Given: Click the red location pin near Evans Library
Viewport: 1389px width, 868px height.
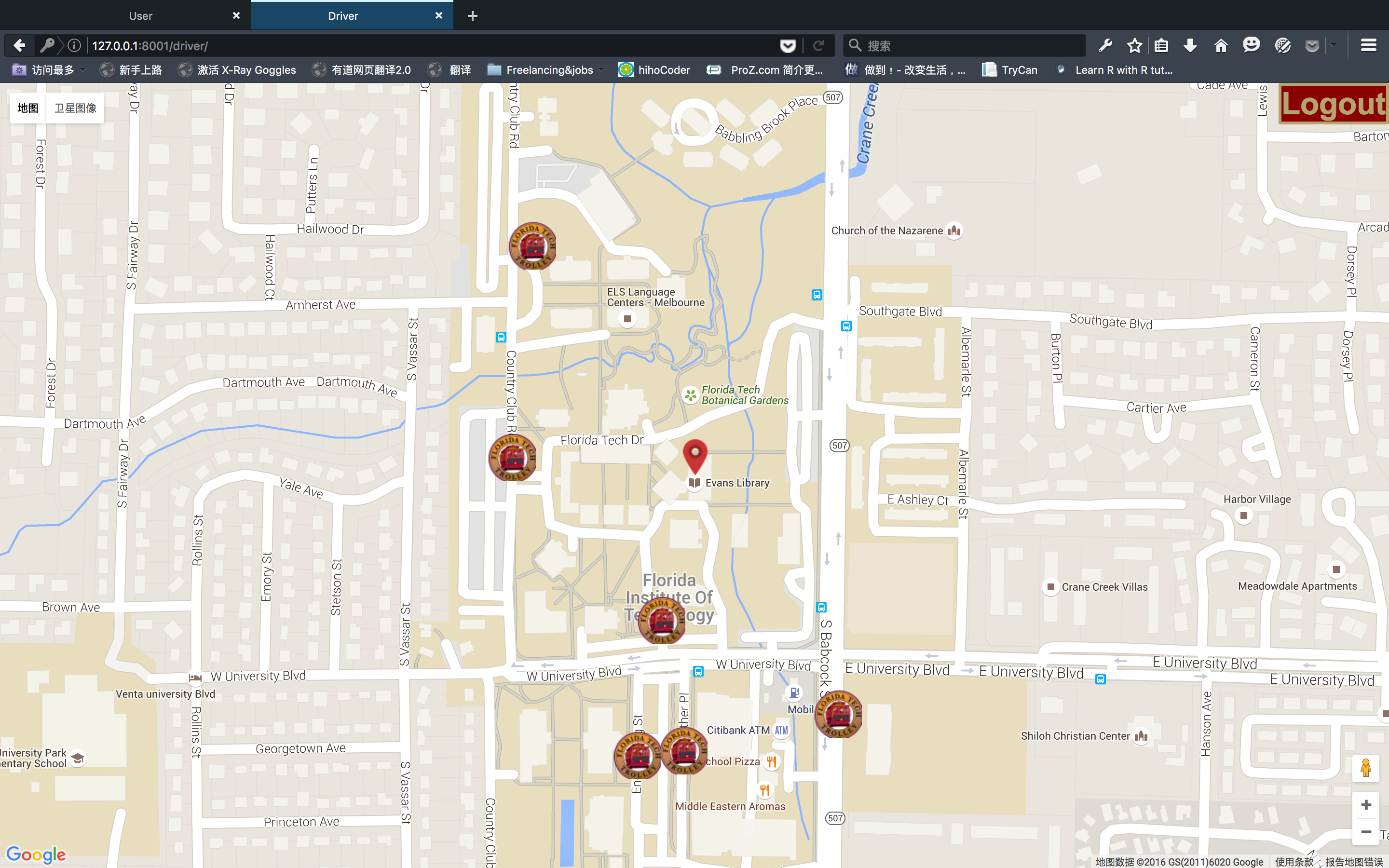Looking at the screenshot, I should point(694,455).
